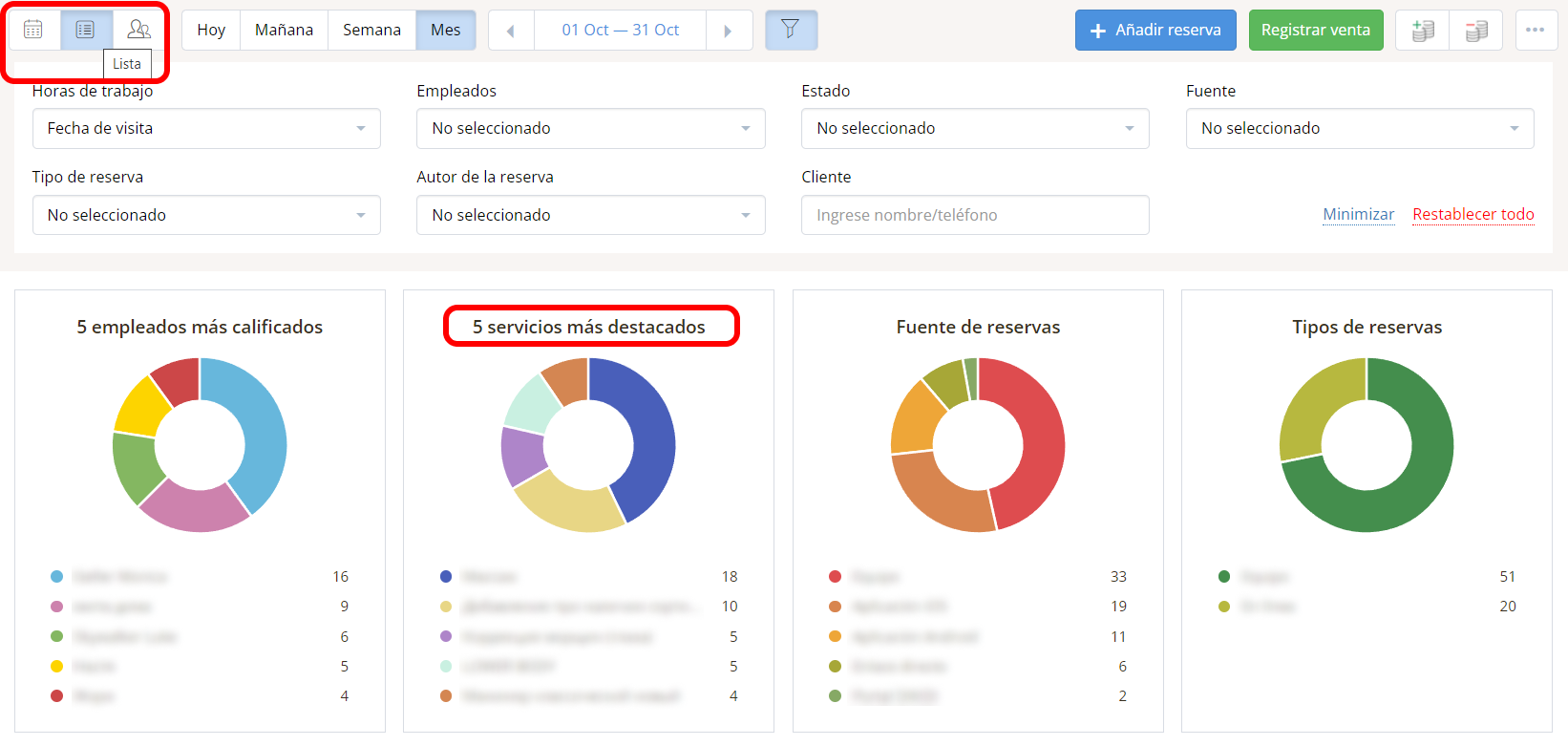Select the Lista list view icon
The height and width of the screenshot is (746, 1568).
pos(86,30)
